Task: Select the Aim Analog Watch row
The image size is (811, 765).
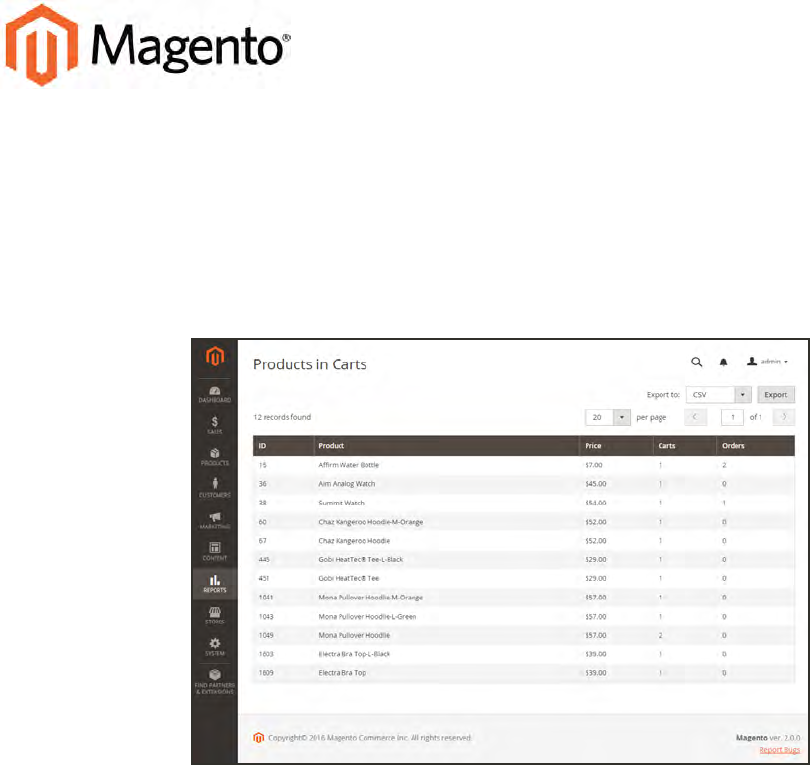Action: click(x=523, y=484)
